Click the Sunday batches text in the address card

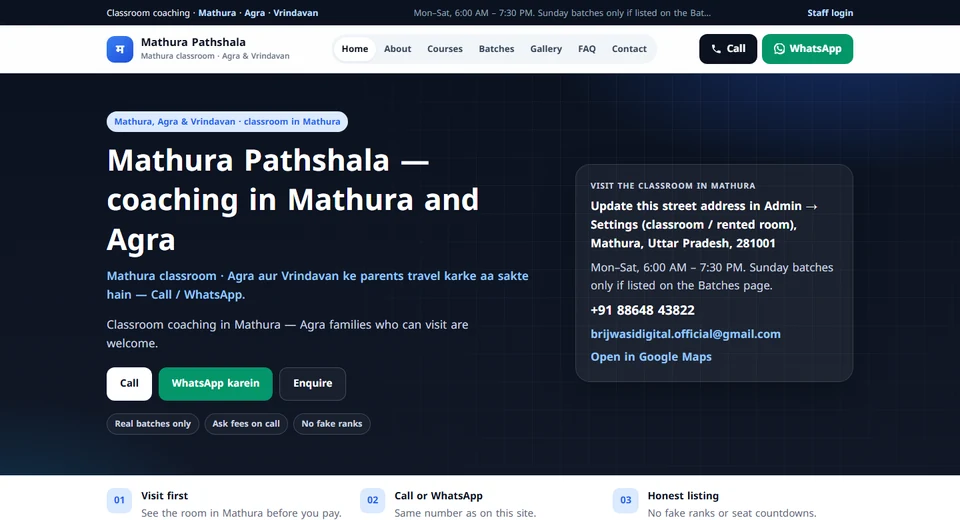[x=712, y=276]
